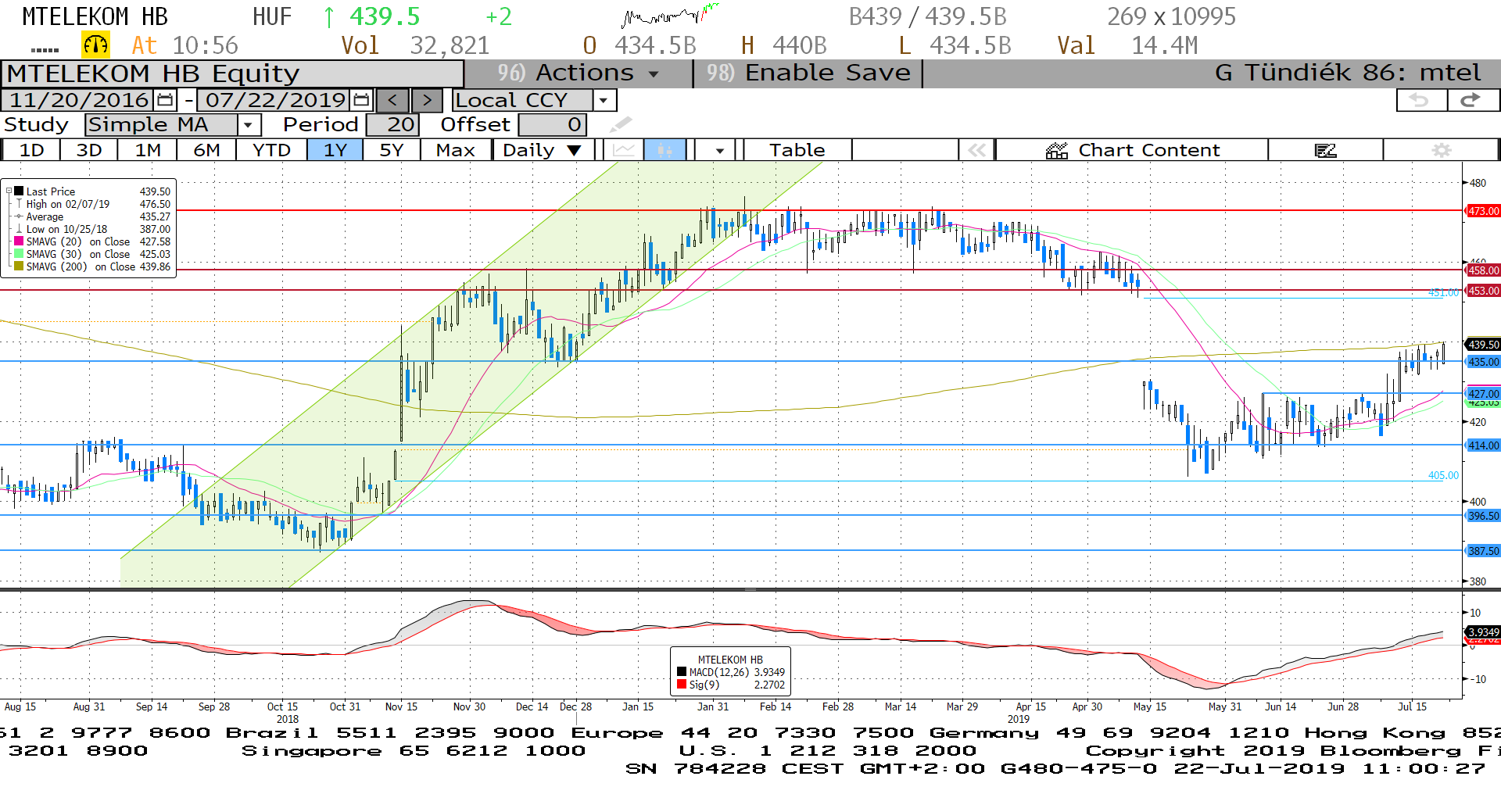Open the Chart Content button
The image size is (1501, 812).
pos(1132,149)
